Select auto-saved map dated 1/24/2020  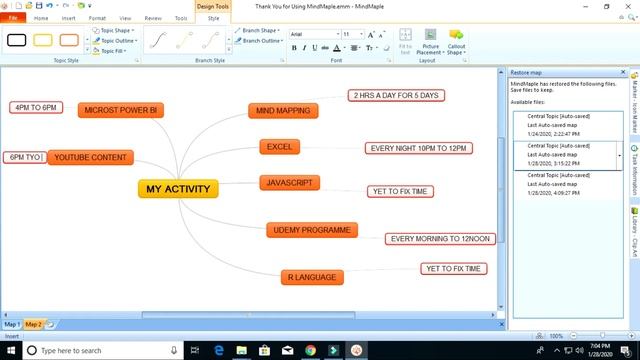pos(568,125)
